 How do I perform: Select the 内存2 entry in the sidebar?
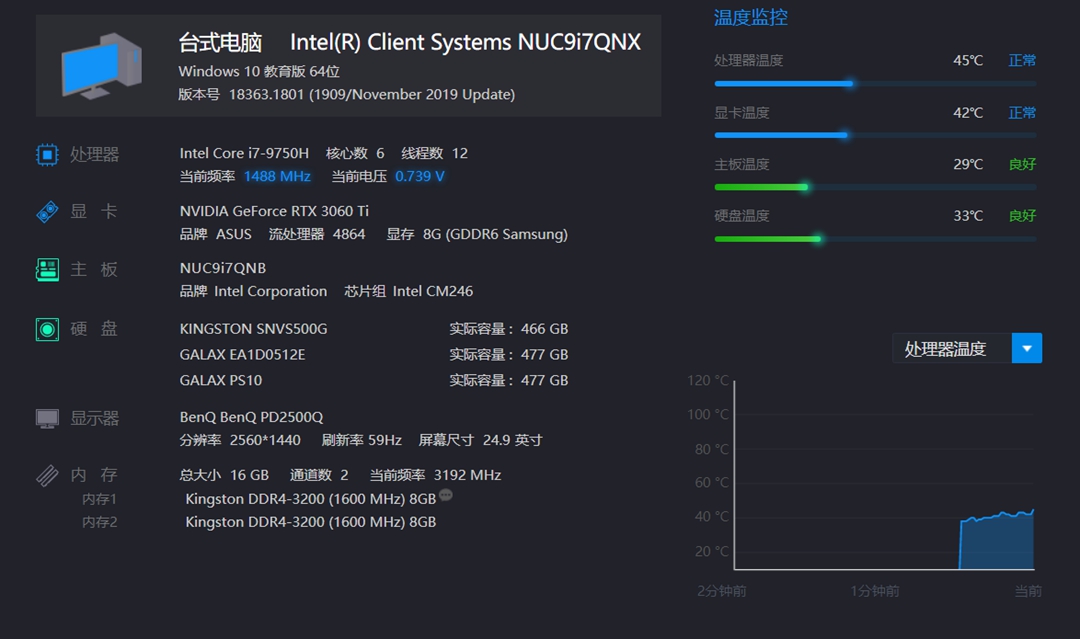tap(100, 521)
